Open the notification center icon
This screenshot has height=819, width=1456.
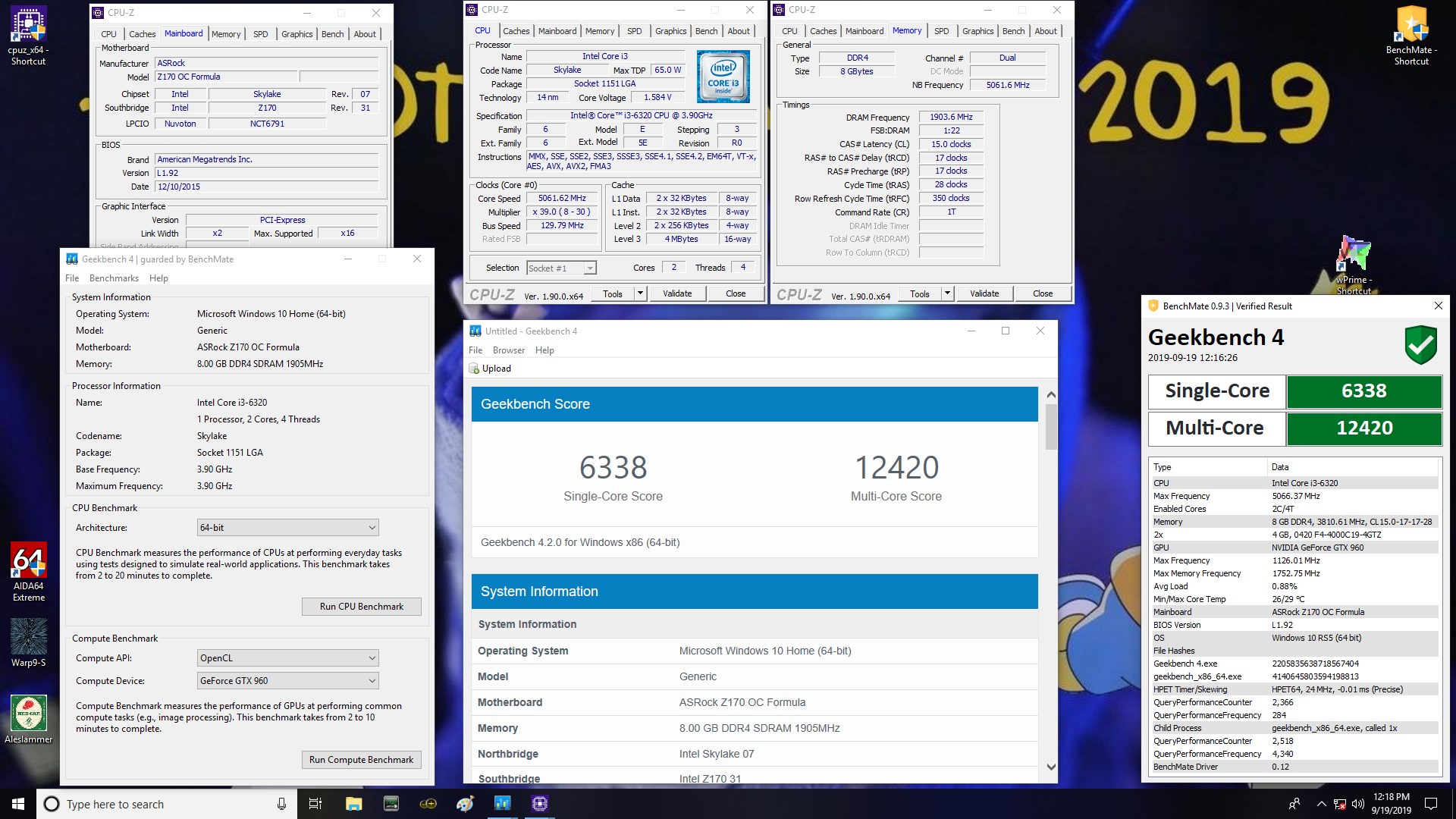point(1431,804)
